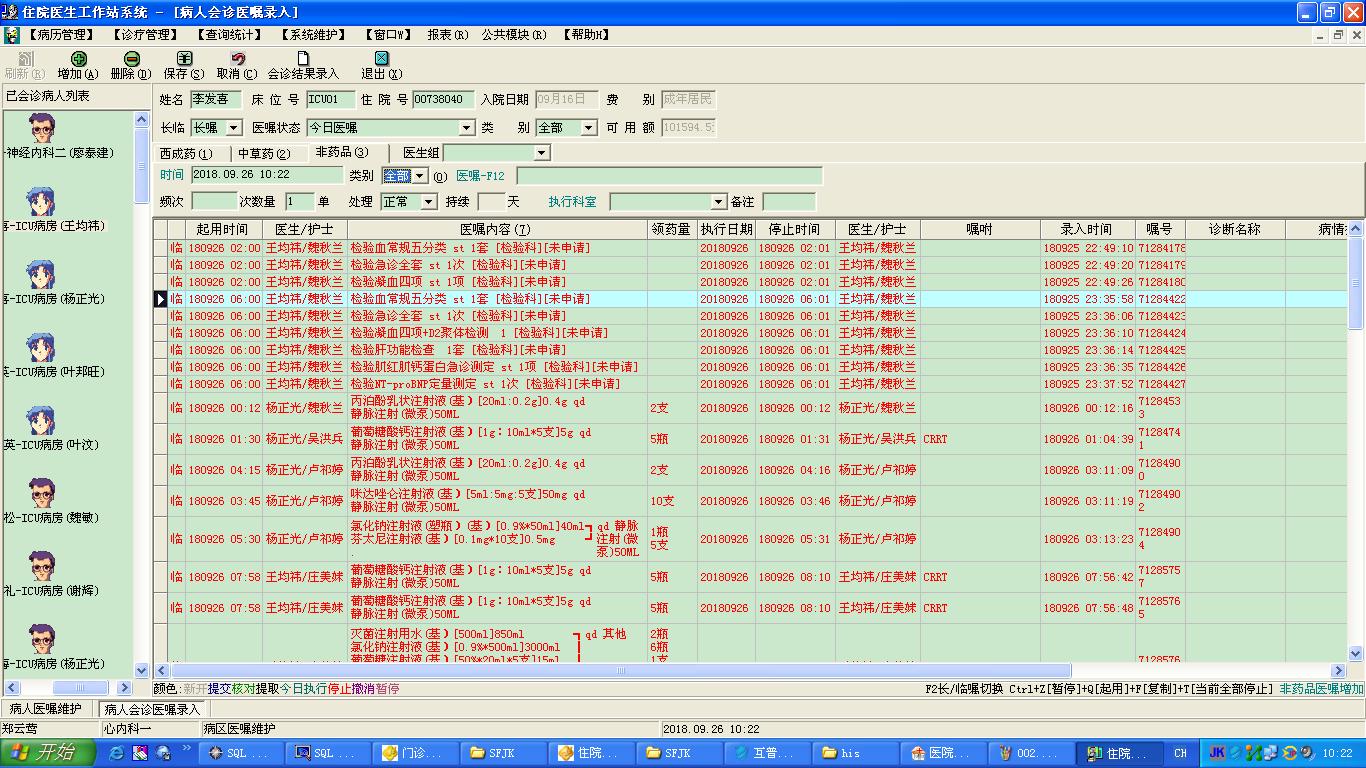This screenshot has width=1366, height=768.
Task: Switch to the 非药品(3) tab
Action: 342,153
